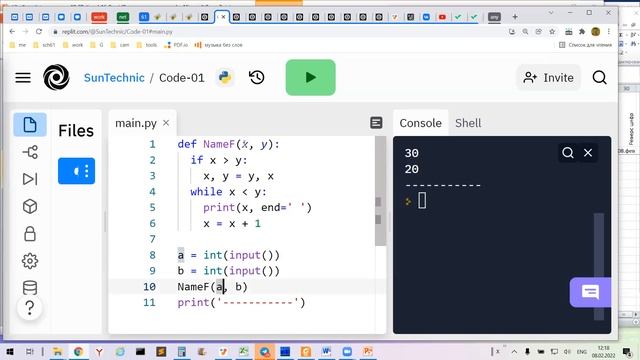Open the SunTechnic profile link

pyautogui.click(x=114, y=78)
